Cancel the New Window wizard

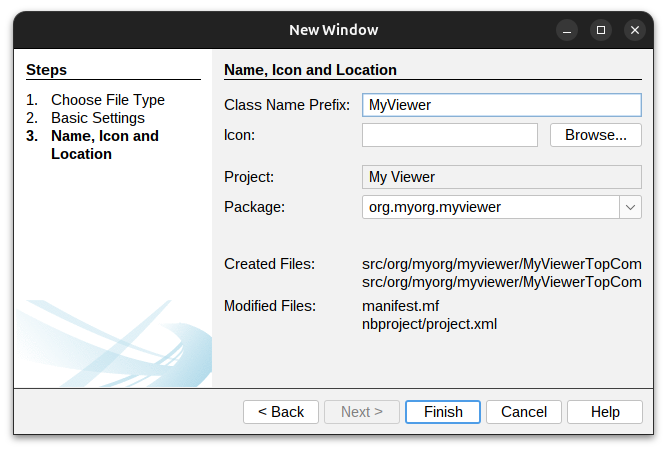tap(524, 412)
